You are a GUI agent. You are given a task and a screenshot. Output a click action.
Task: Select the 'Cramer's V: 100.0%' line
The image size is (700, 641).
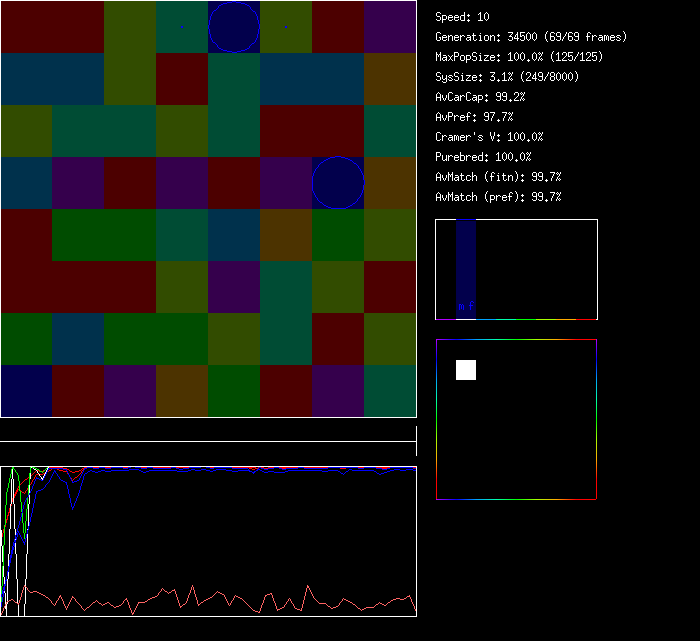coord(489,137)
